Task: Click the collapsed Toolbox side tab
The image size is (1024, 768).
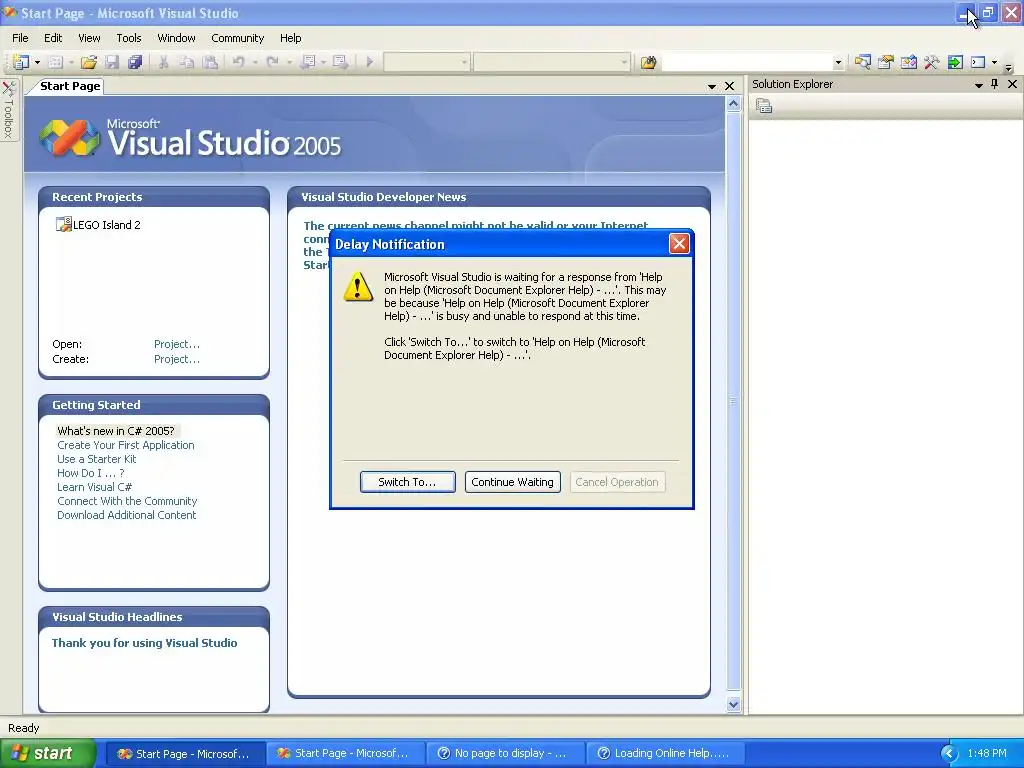Action: pyautogui.click(x=8, y=110)
